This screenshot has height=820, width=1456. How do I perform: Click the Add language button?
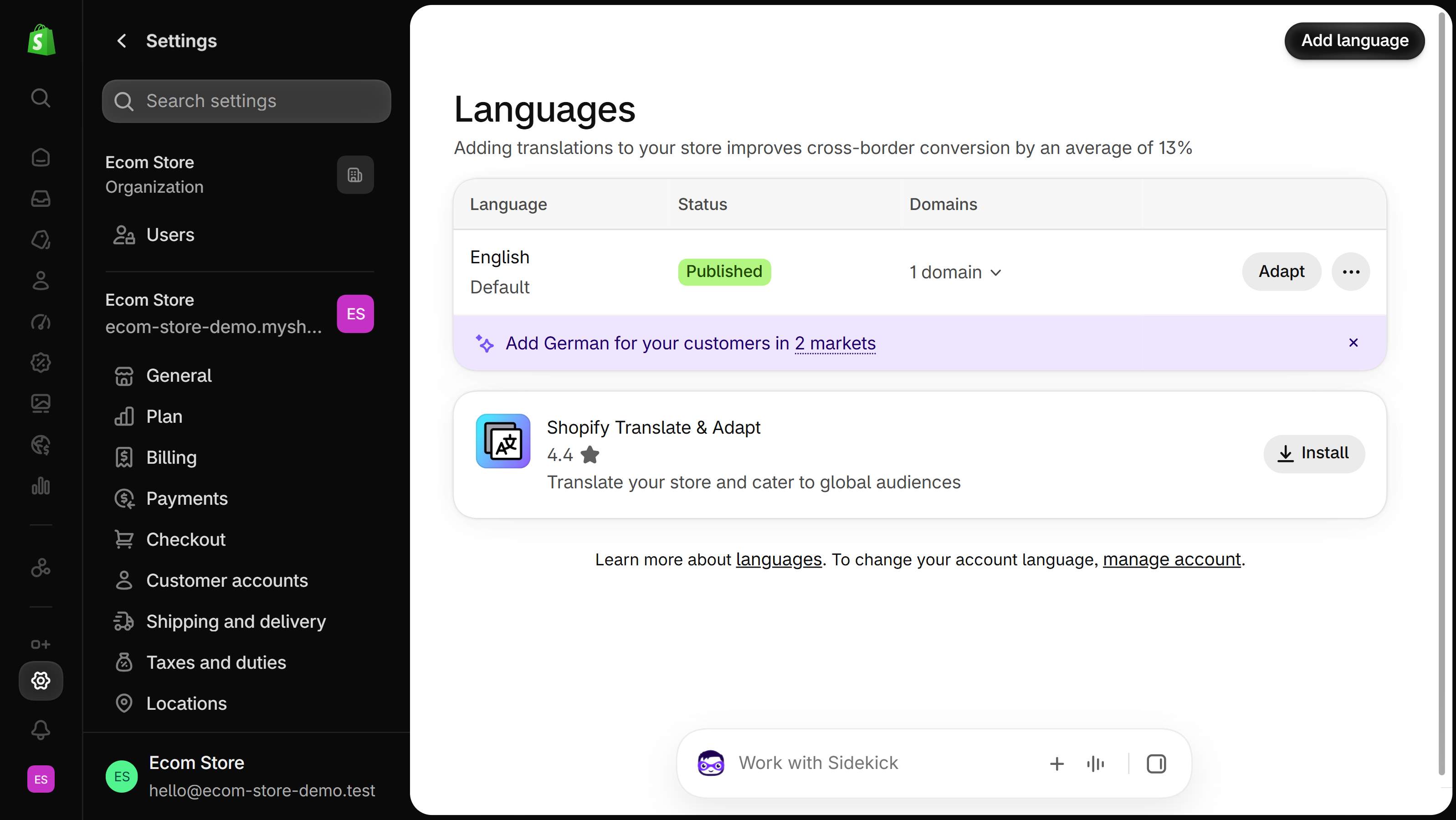tap(1354, 41)
